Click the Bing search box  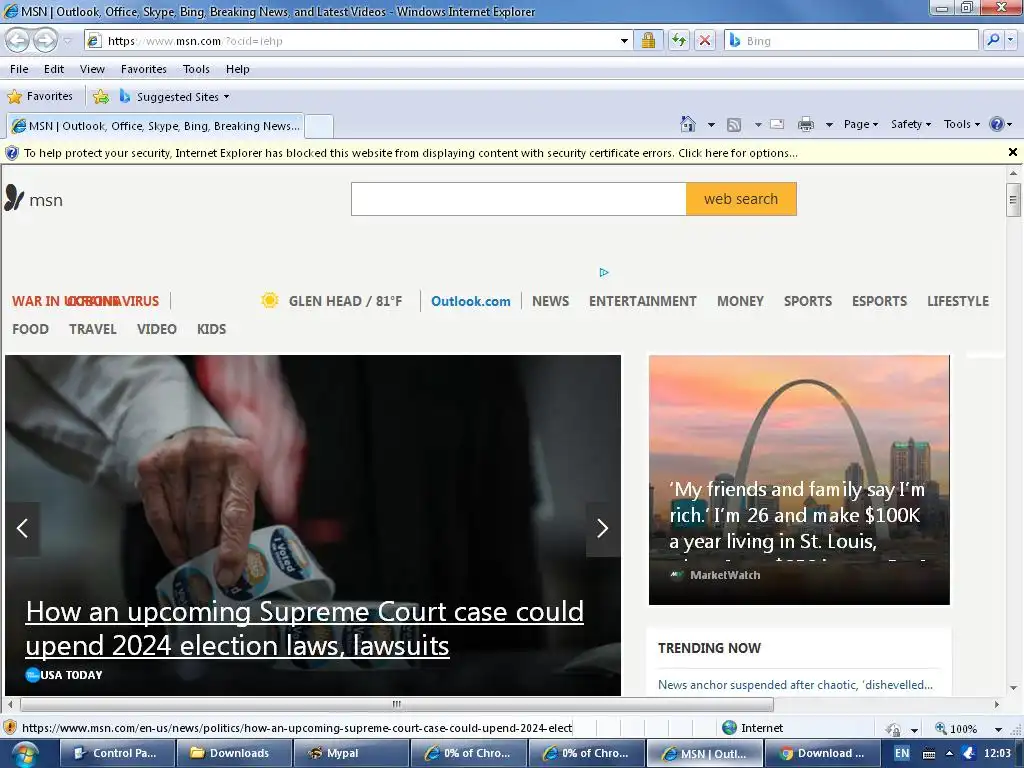coord(854,40)
